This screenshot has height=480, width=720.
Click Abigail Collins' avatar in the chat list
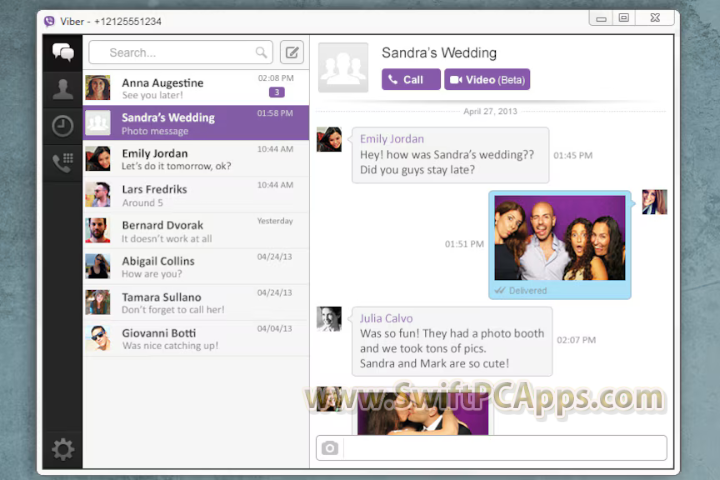click(98, 266)
